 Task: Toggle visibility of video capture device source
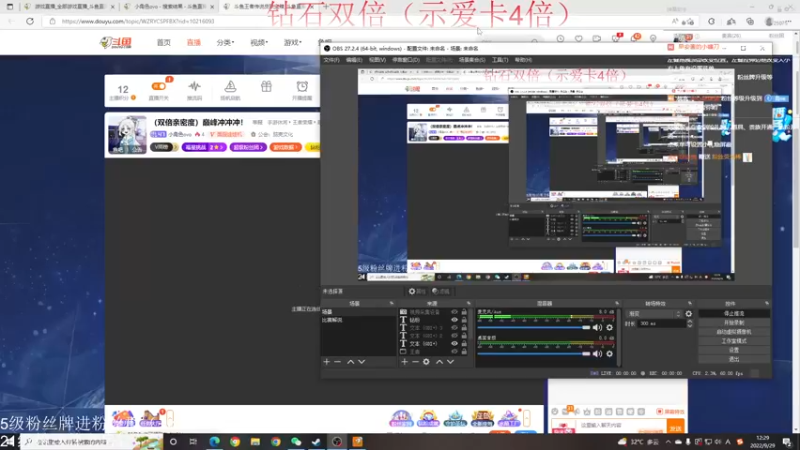454,312
